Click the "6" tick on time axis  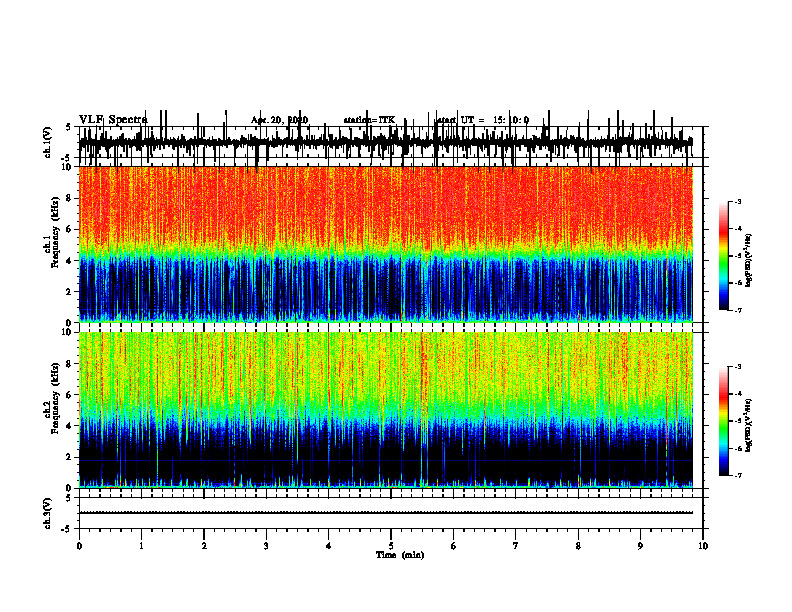pos(454,546)
